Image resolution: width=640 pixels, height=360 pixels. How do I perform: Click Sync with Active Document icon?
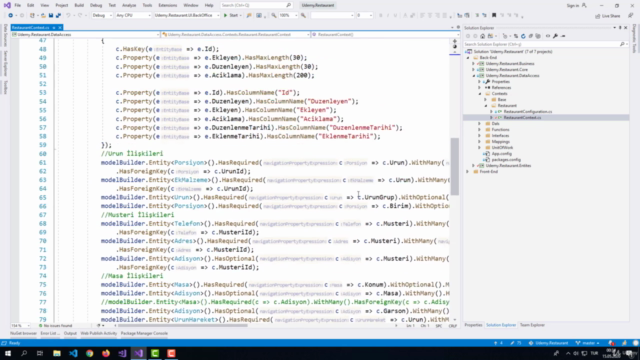pyautogui.click(x=516, y=36)
